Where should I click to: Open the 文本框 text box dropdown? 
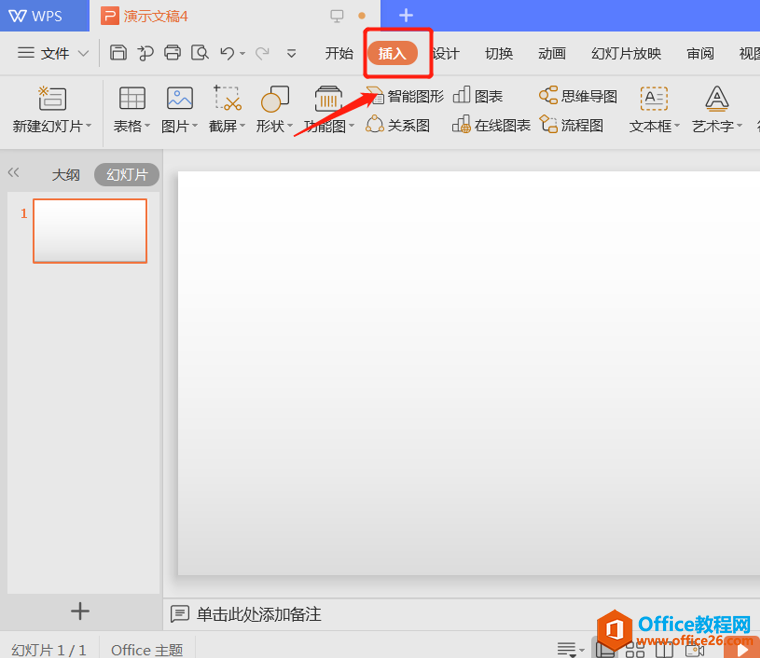(x=654, y=126)
